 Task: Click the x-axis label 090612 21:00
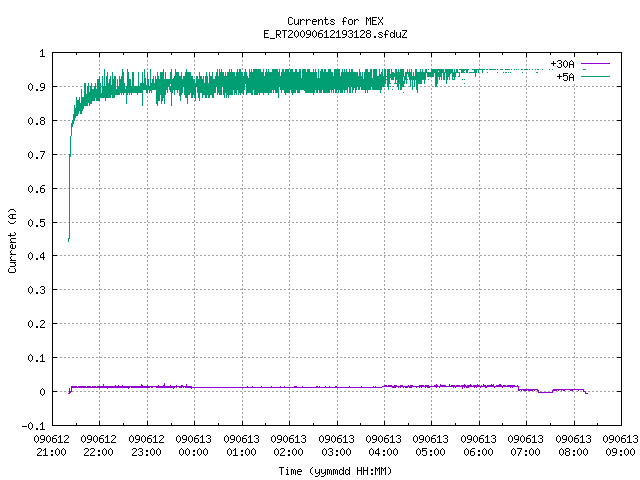[51, 445]
